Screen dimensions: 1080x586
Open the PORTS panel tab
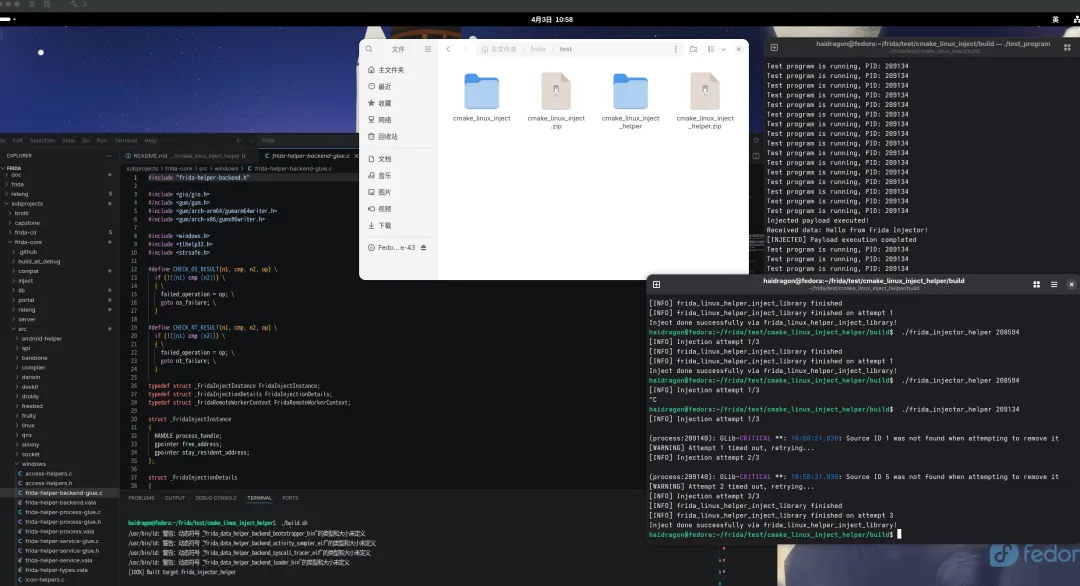pos(290,498)
